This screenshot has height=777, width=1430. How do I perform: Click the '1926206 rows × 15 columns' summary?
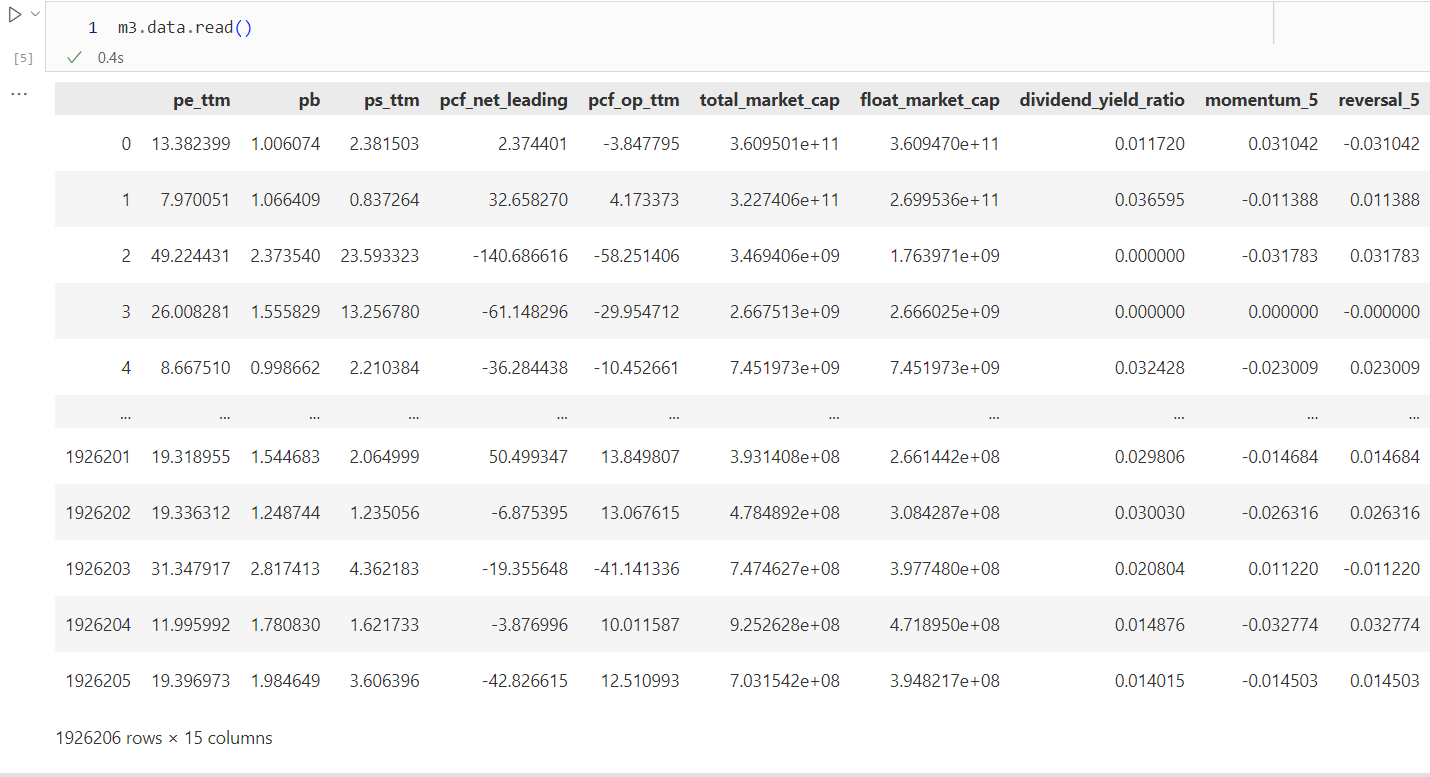point(164,738)
